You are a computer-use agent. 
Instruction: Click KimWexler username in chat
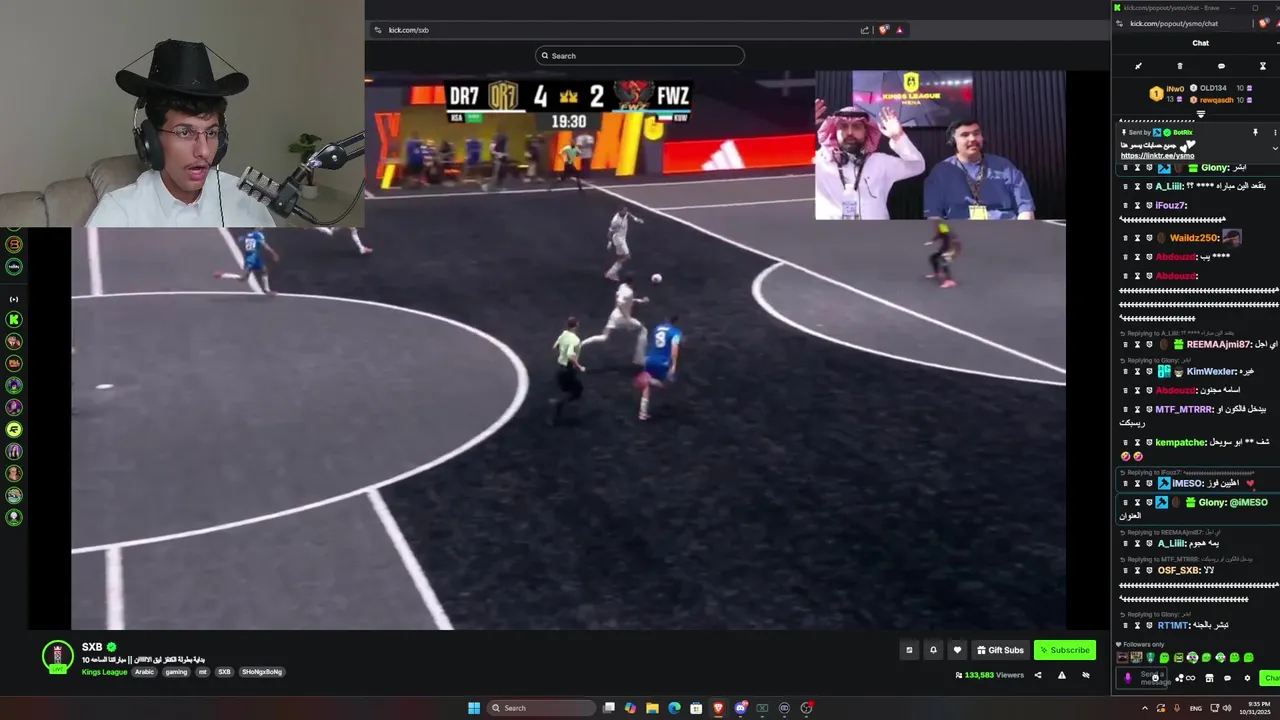(1211, 371)
